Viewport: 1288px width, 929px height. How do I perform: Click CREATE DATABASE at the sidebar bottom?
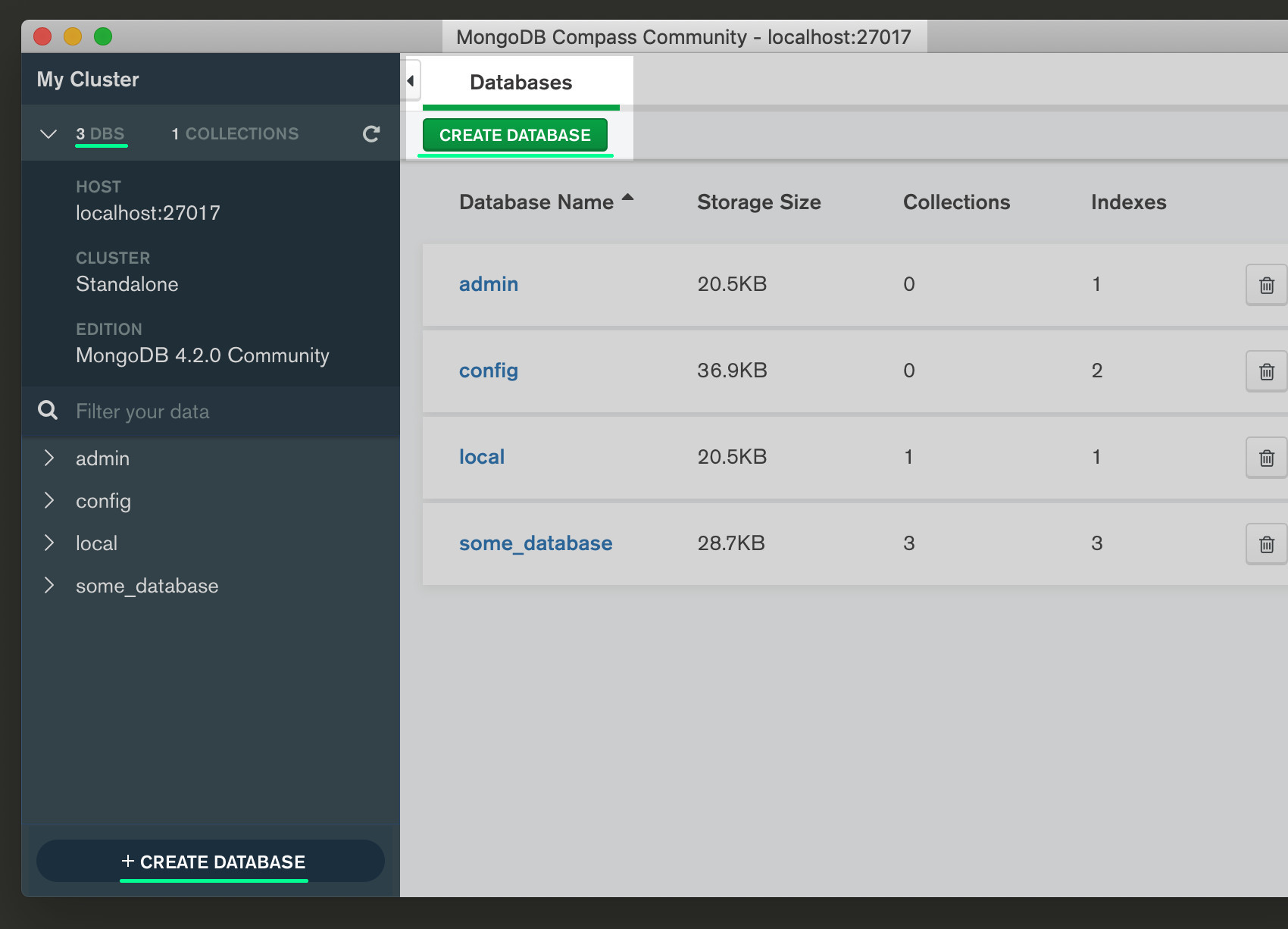[x=213, y=861]
